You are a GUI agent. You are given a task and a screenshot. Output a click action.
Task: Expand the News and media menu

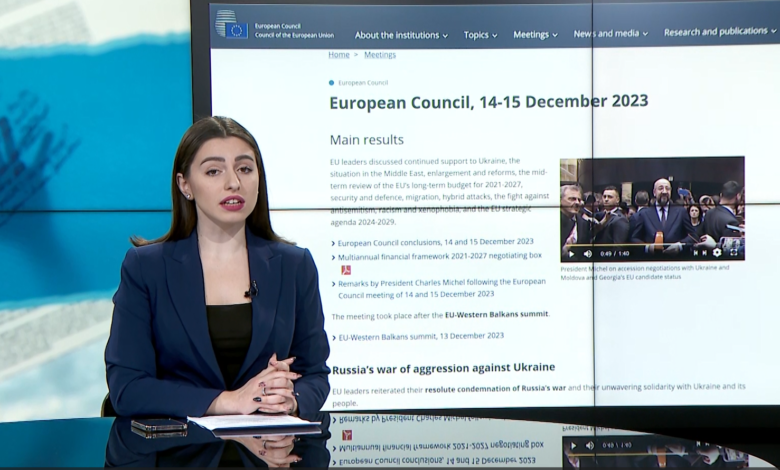[x=610, y=33]
